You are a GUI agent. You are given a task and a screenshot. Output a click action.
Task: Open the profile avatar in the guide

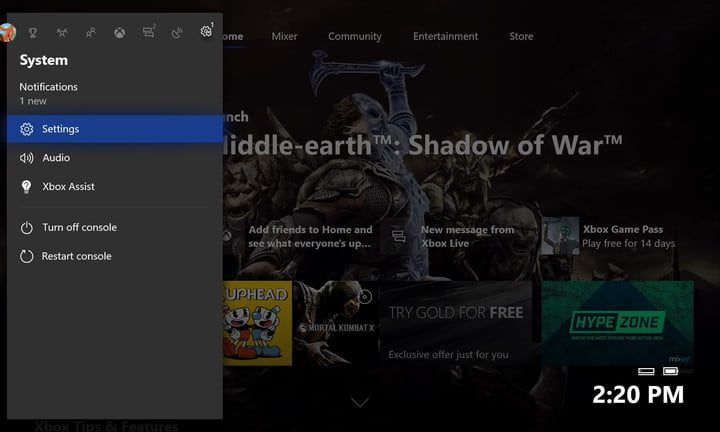[x=8, y=33]
